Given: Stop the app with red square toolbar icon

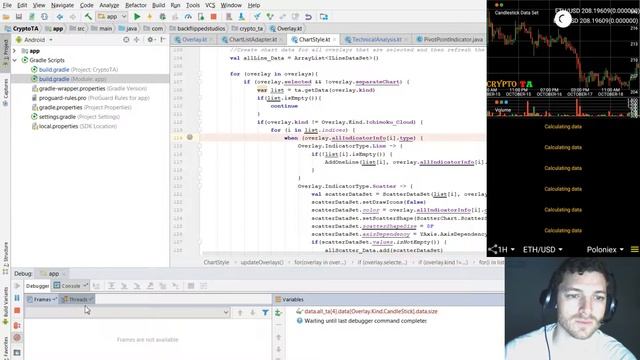Looking at the screenshot, I should [x=213, y=17].
